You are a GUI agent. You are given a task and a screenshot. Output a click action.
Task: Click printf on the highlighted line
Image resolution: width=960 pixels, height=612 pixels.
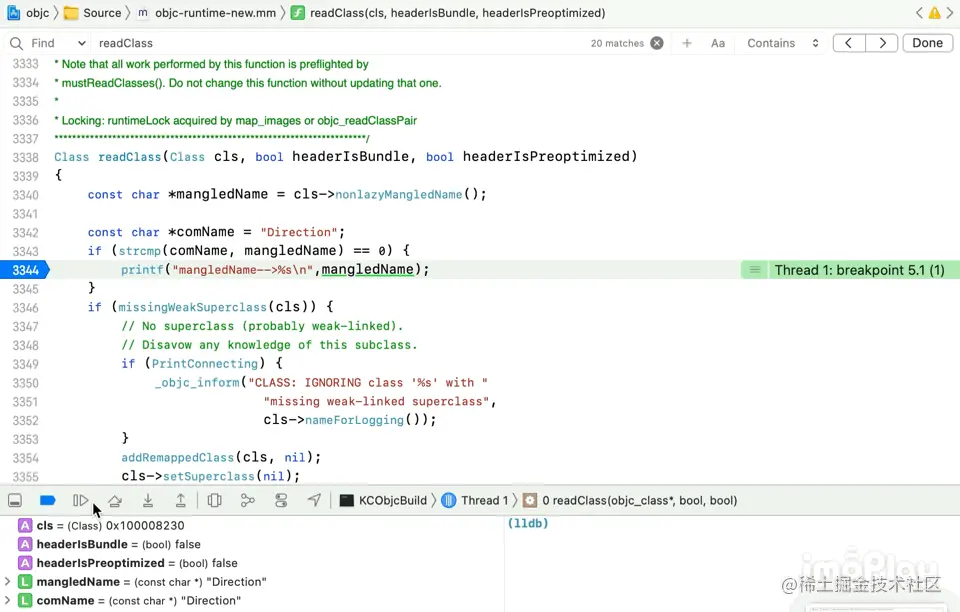coord(142,270)
